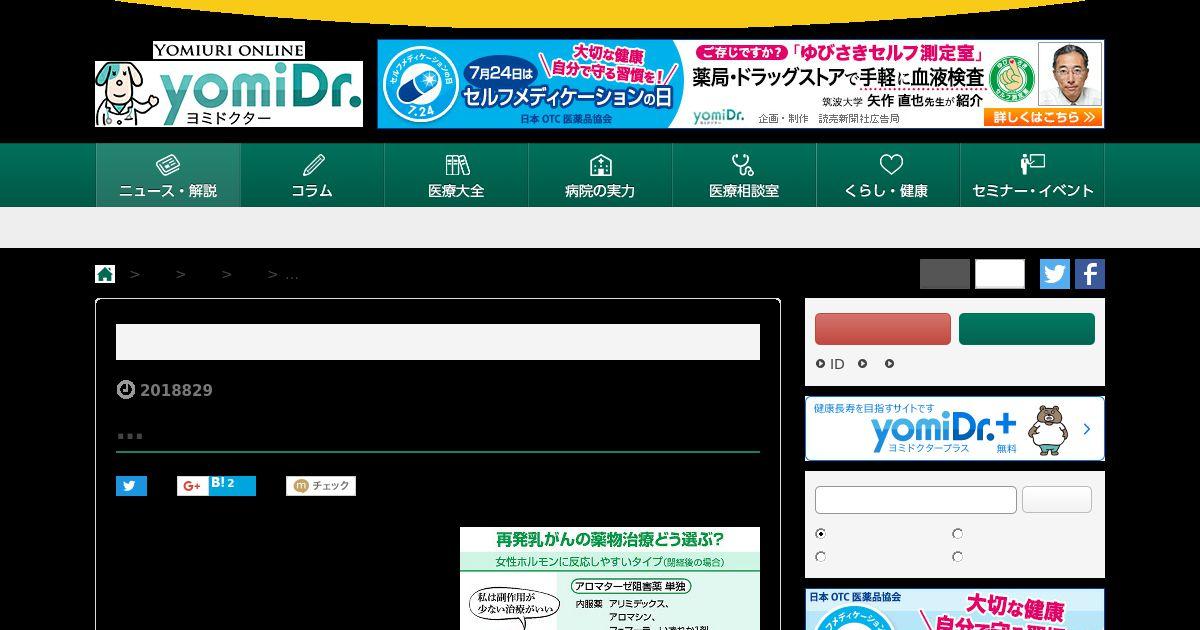Share page via header Twitter icon

1055,274
